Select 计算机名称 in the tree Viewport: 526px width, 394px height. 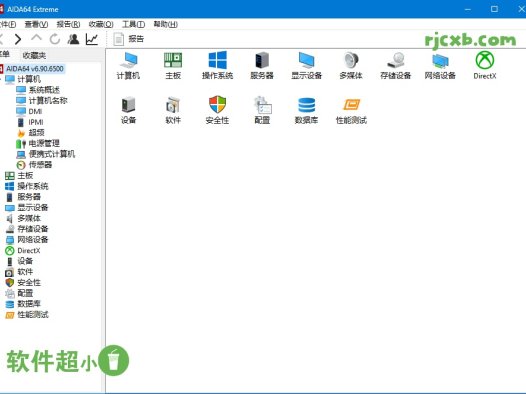point(42,101)
